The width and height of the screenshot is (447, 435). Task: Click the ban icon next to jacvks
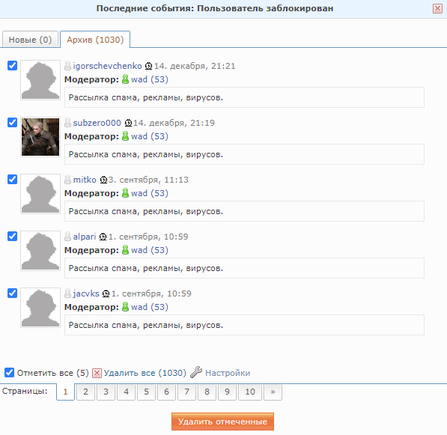[106, 294]
